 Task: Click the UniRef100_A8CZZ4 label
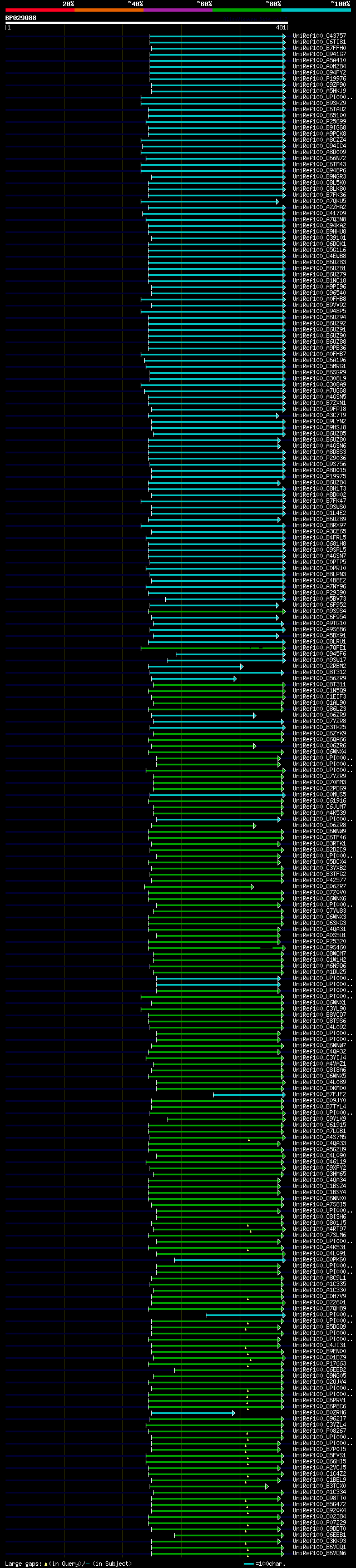[319, 140]
